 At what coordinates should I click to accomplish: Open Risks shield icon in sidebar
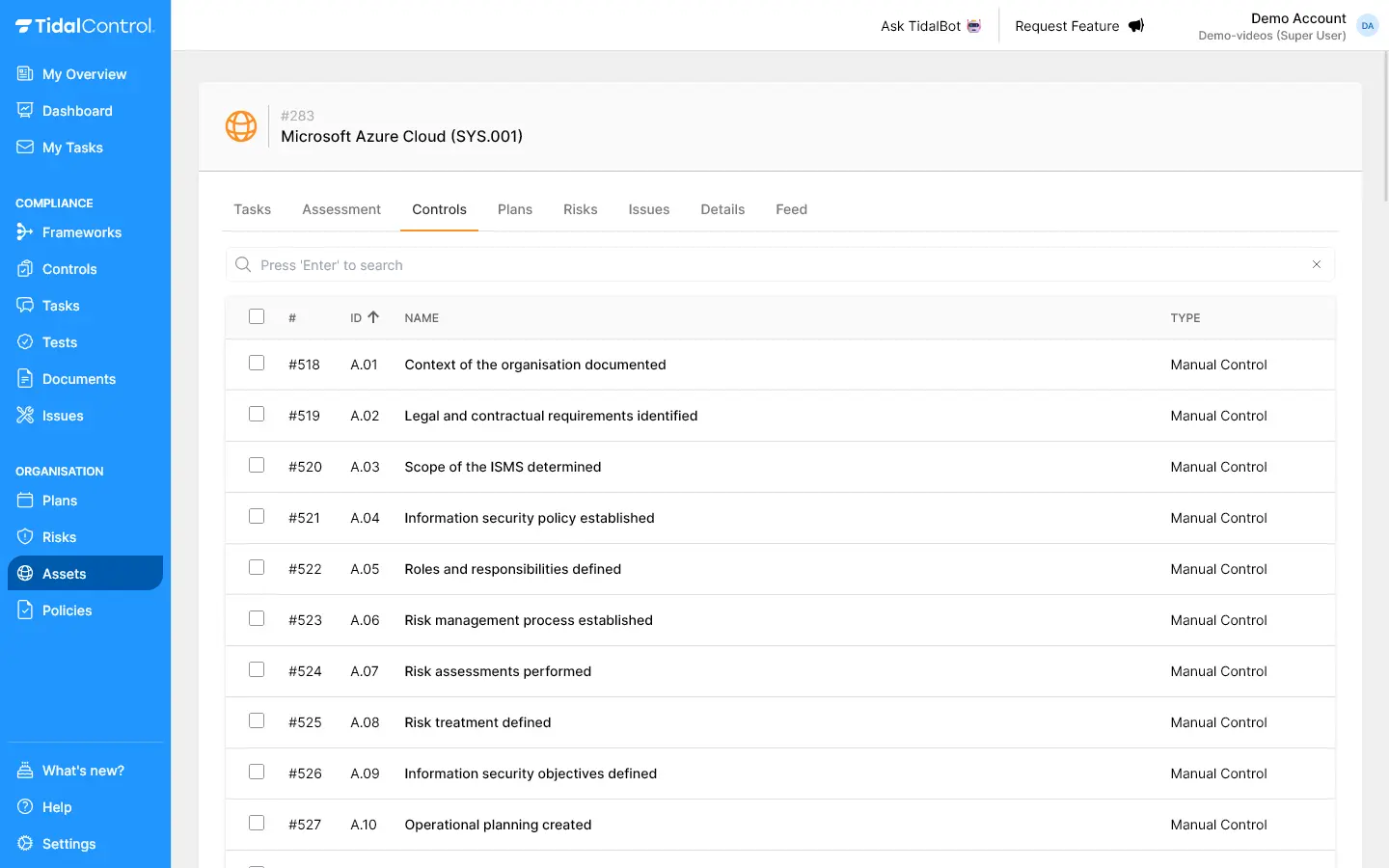coord(25,537)
